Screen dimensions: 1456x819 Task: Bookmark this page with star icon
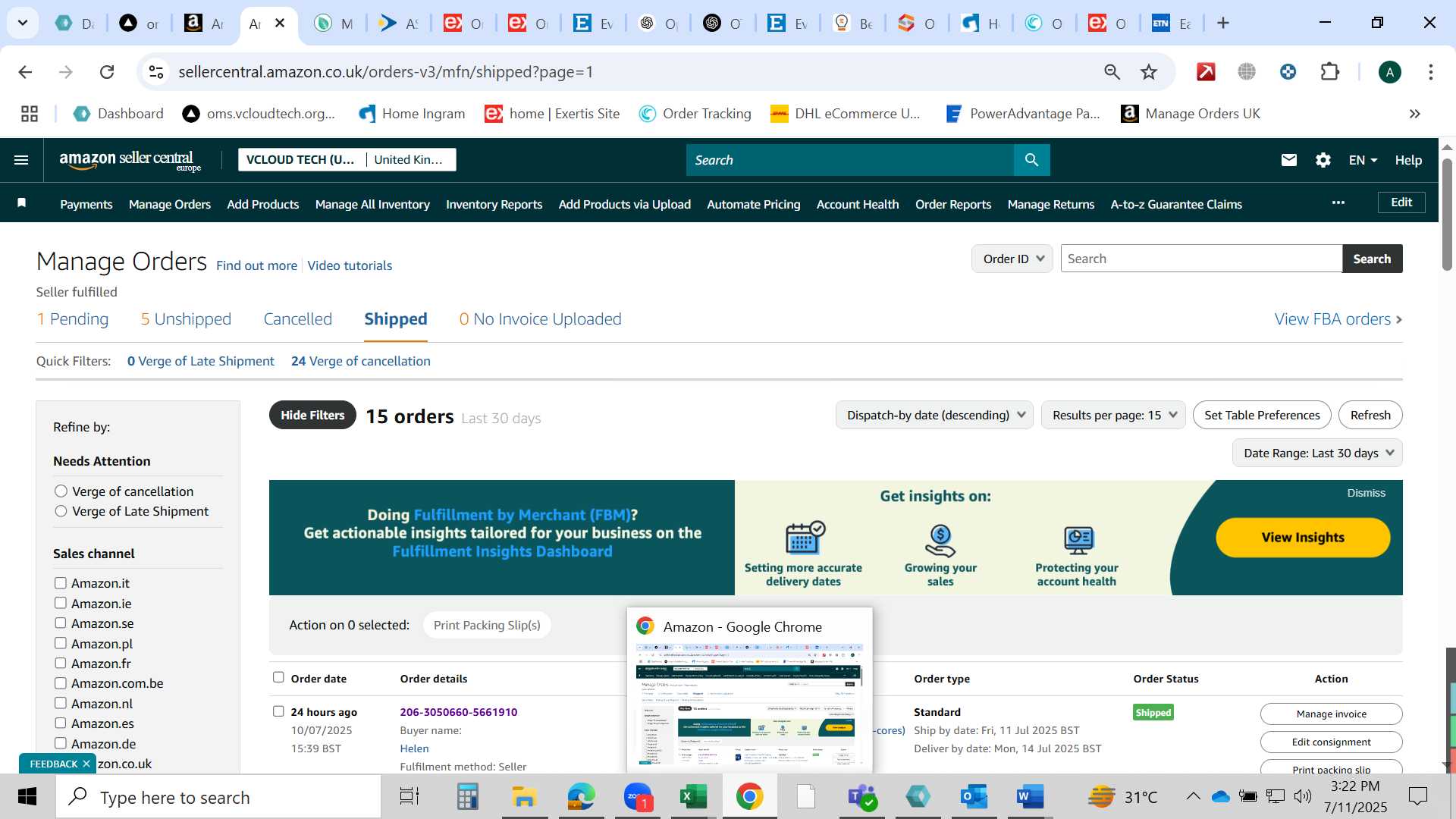pyautogui.click(x=1149, y=72)
